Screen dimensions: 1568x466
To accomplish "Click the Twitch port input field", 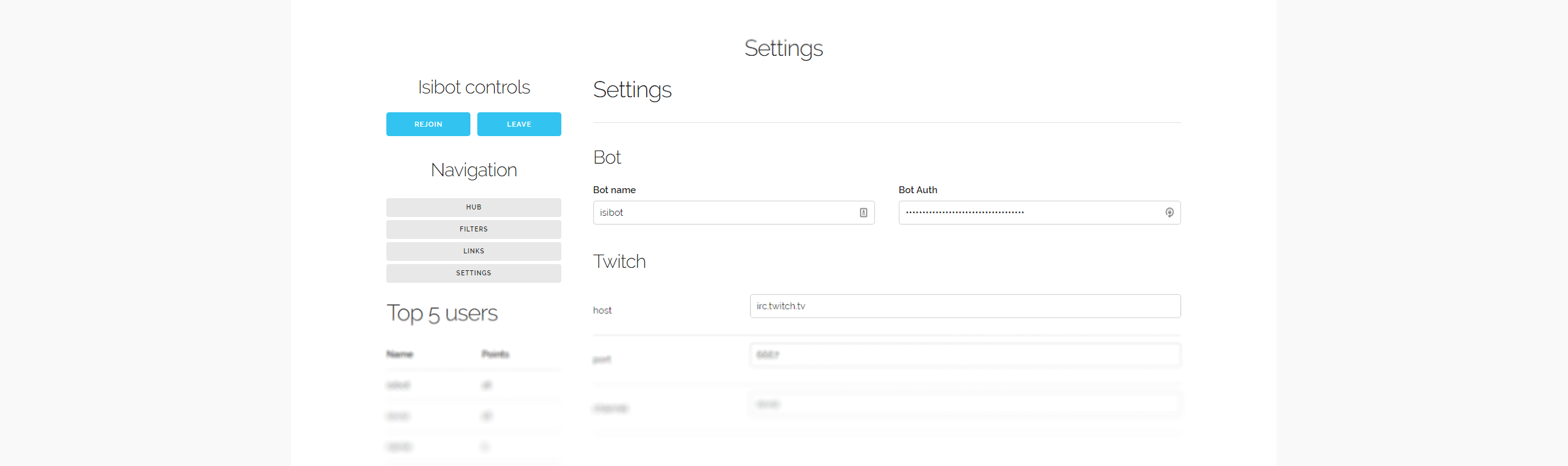I will [x=965, y=355].
